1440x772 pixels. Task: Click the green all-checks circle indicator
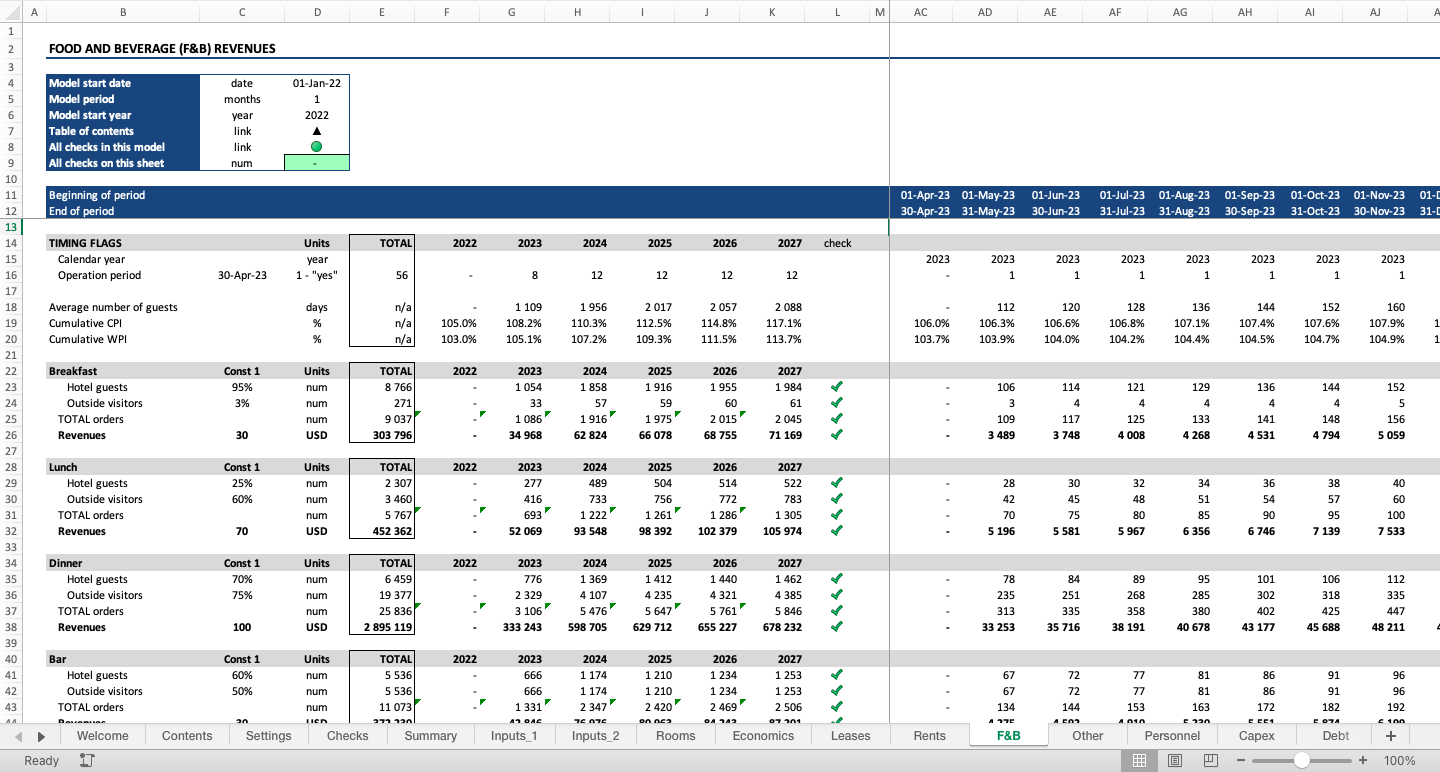tap(317, 147)
